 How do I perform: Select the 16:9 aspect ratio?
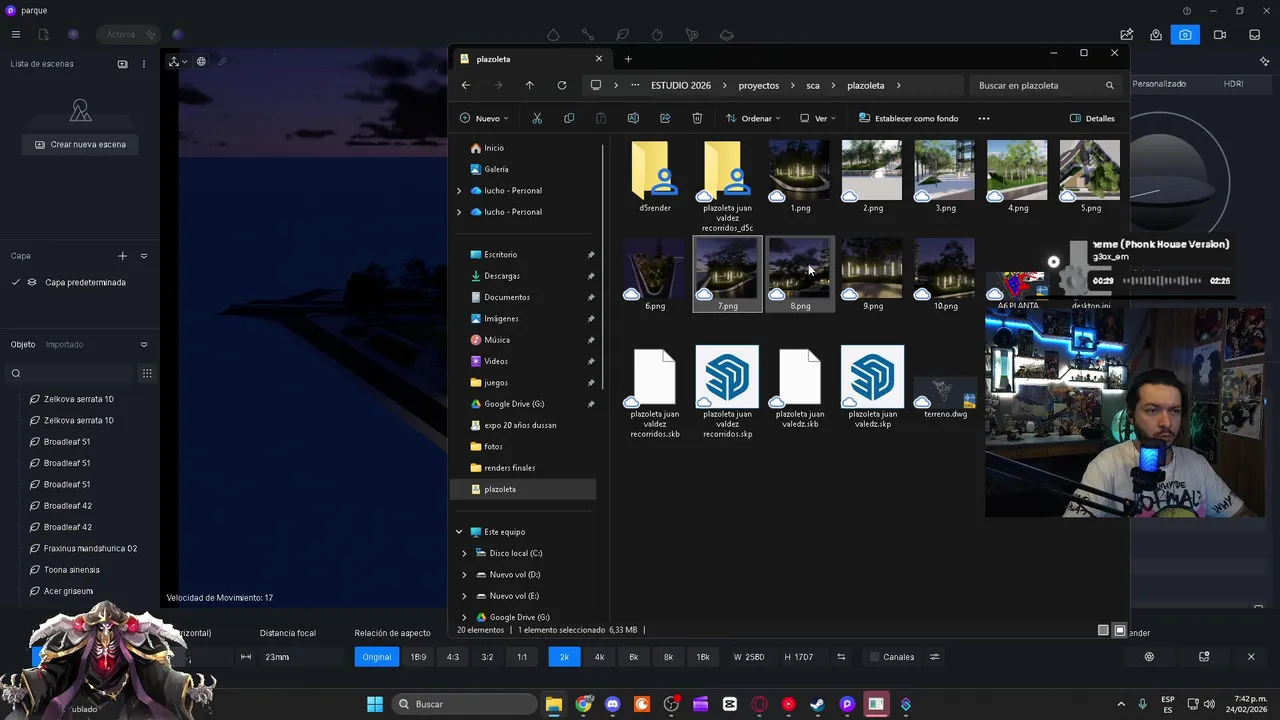418,657
